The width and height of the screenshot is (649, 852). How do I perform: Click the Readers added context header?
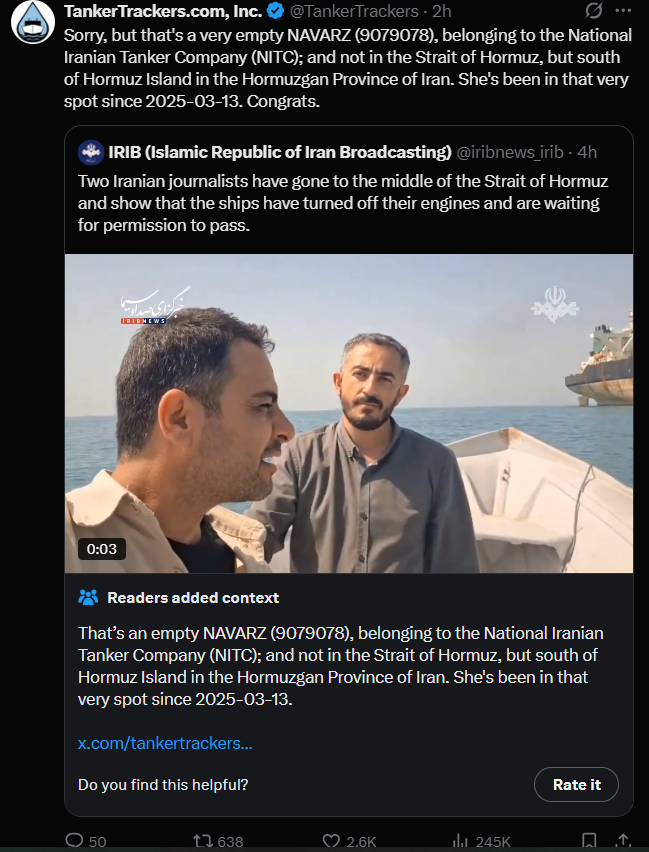coord(193,598)
